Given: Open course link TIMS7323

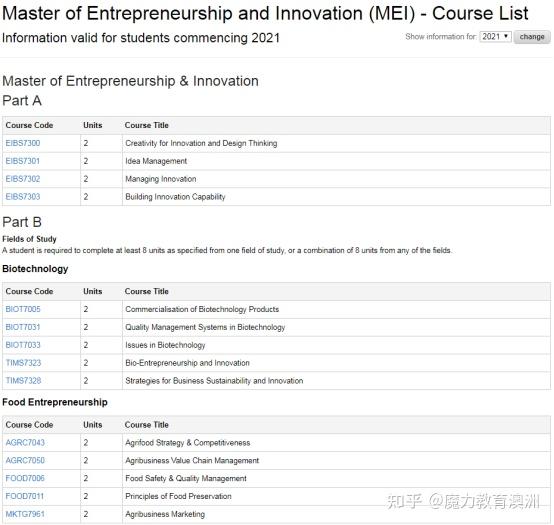Looking at the screenshot, I should coord(23,363).
